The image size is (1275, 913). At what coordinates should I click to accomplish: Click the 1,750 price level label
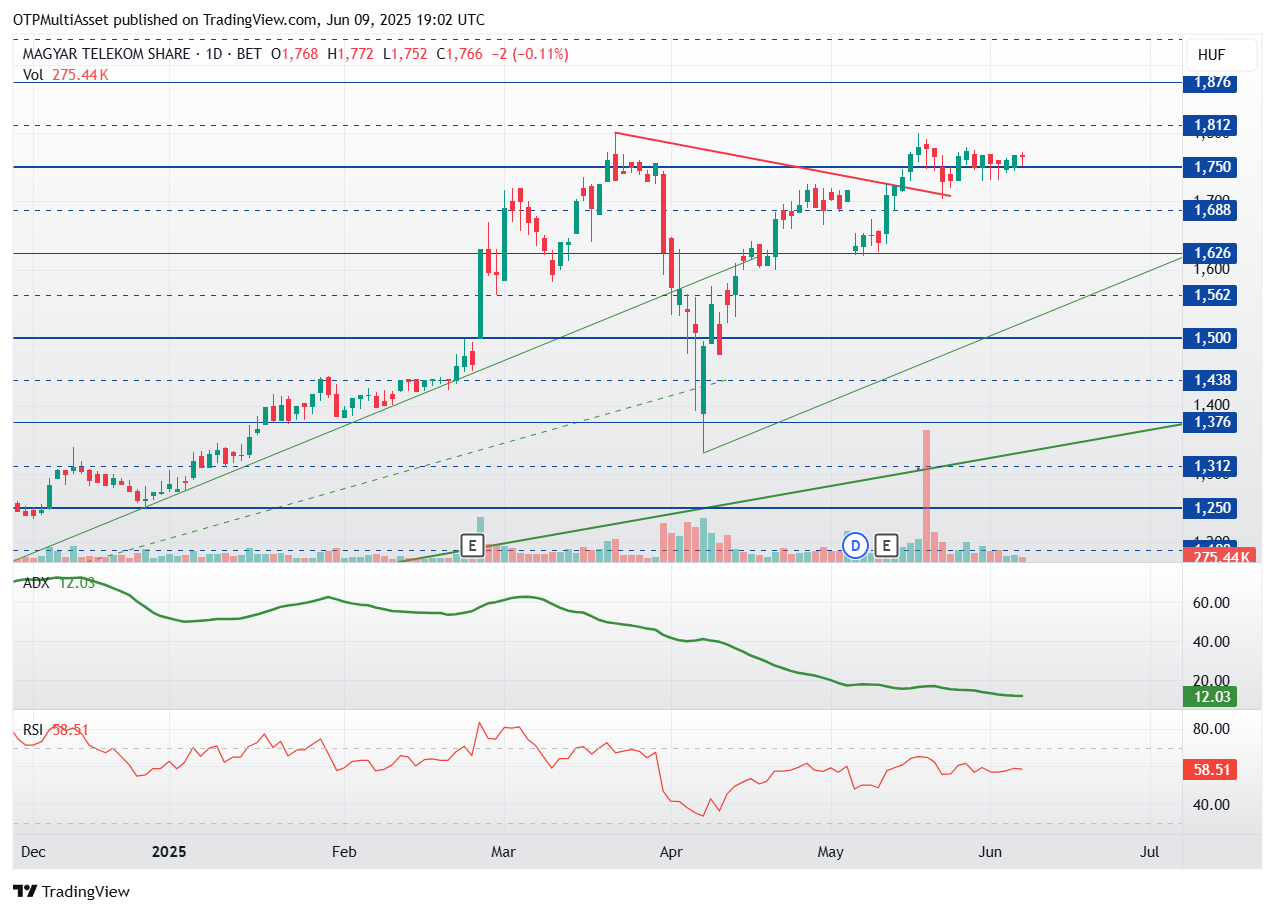(x=1210, y=167)
